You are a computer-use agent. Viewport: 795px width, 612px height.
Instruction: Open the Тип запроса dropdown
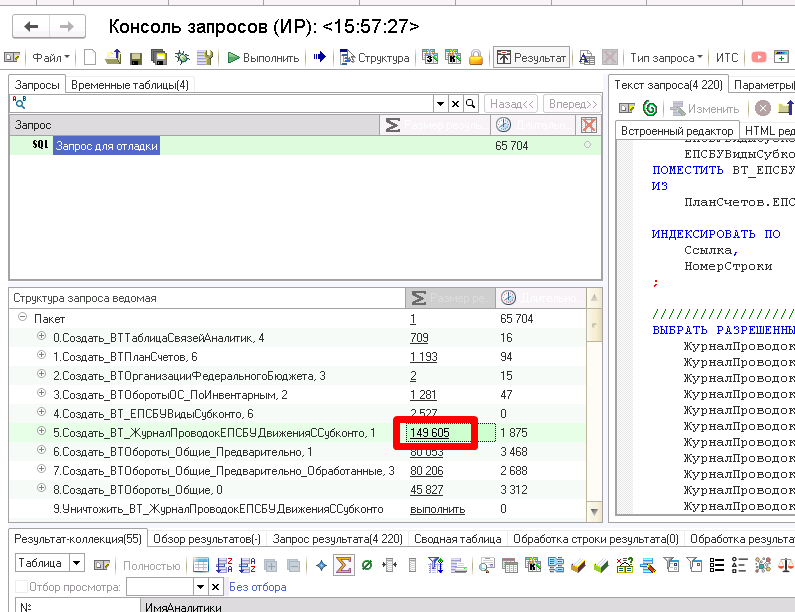coord(666,58)
